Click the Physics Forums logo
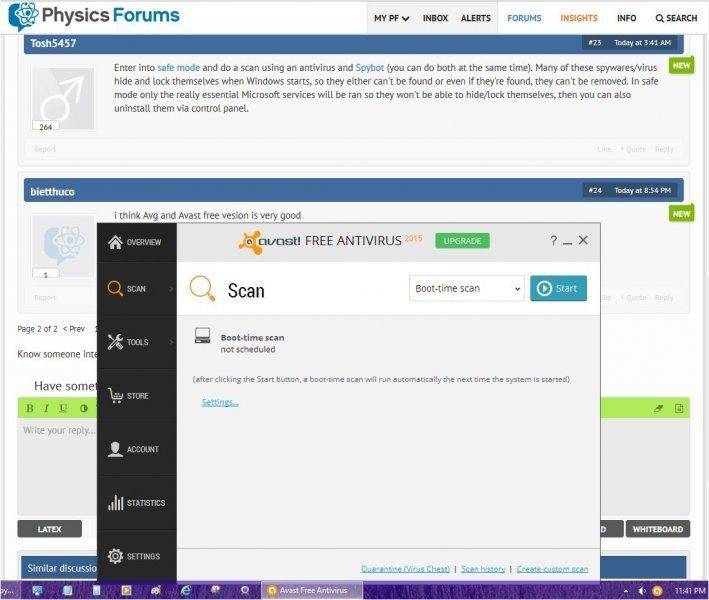Viewport: 709px width, 600px height. point(94,16)
